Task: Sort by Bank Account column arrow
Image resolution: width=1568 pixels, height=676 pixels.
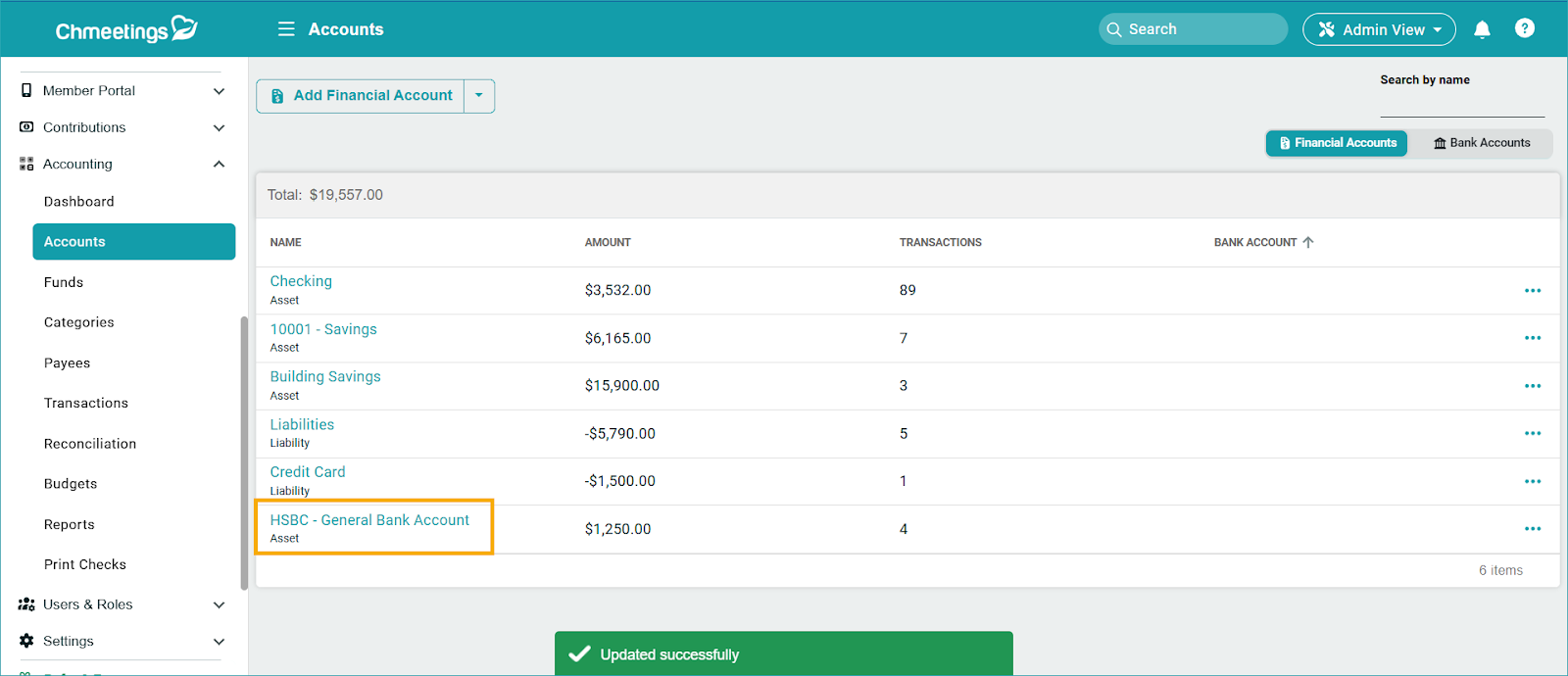Action: (x=1308, y=242)
